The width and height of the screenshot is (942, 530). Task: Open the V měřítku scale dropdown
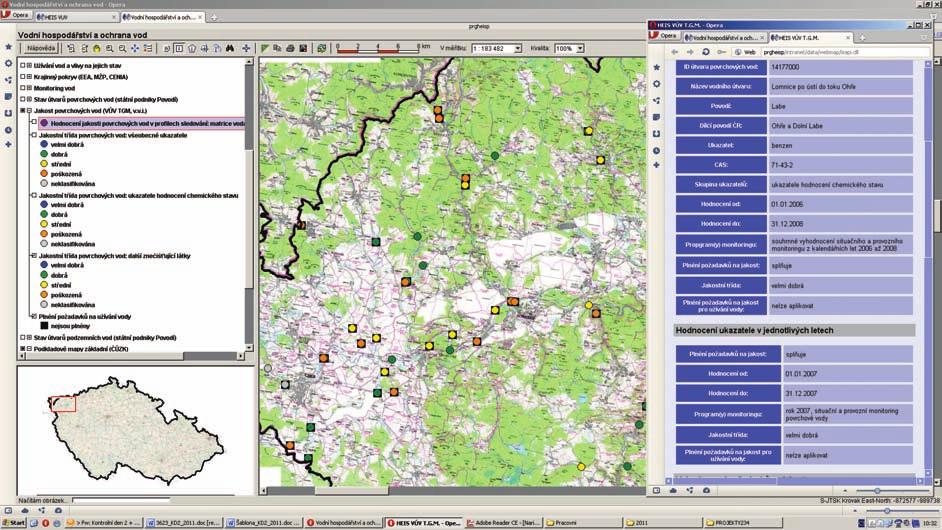(x=518, y=49)
